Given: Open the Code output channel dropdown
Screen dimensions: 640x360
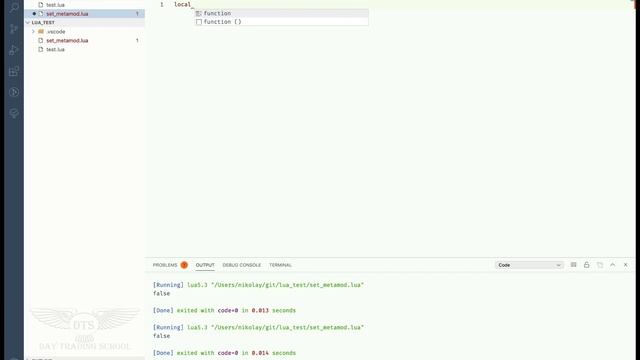Looking at the screenshot, I should pyautogui.click(x=529, y=265).
